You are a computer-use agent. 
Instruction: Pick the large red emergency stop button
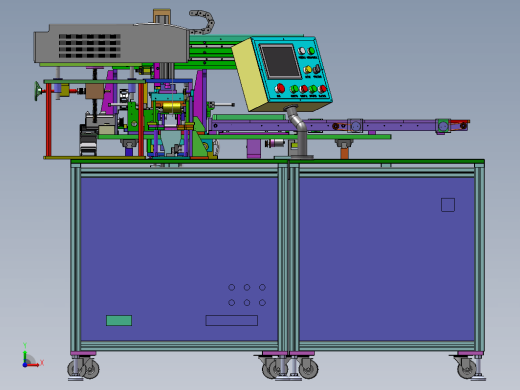point(280,88)
